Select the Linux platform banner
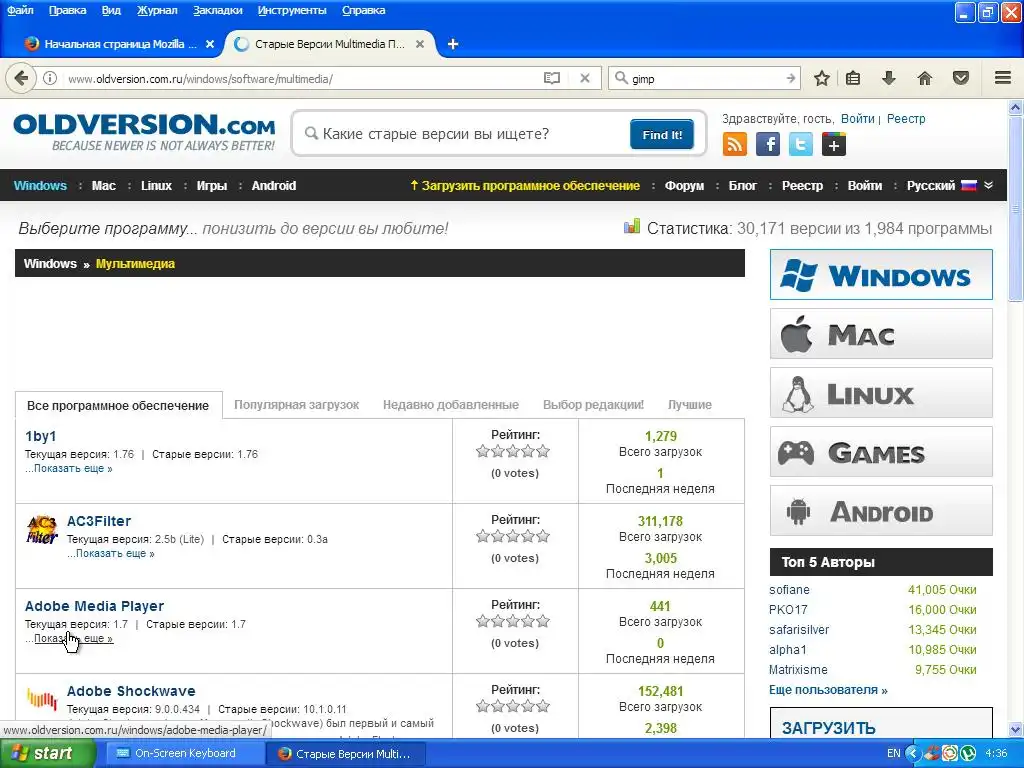 881,392
